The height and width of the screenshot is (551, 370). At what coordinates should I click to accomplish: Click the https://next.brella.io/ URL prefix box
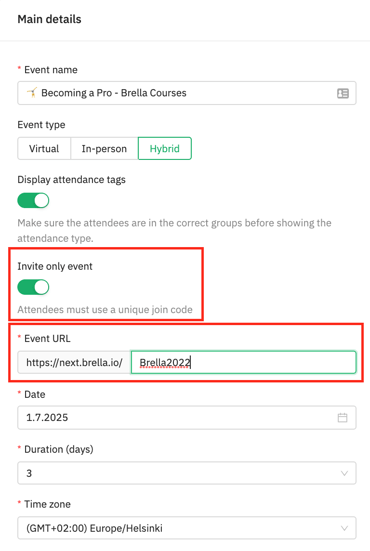coord(74,362)
